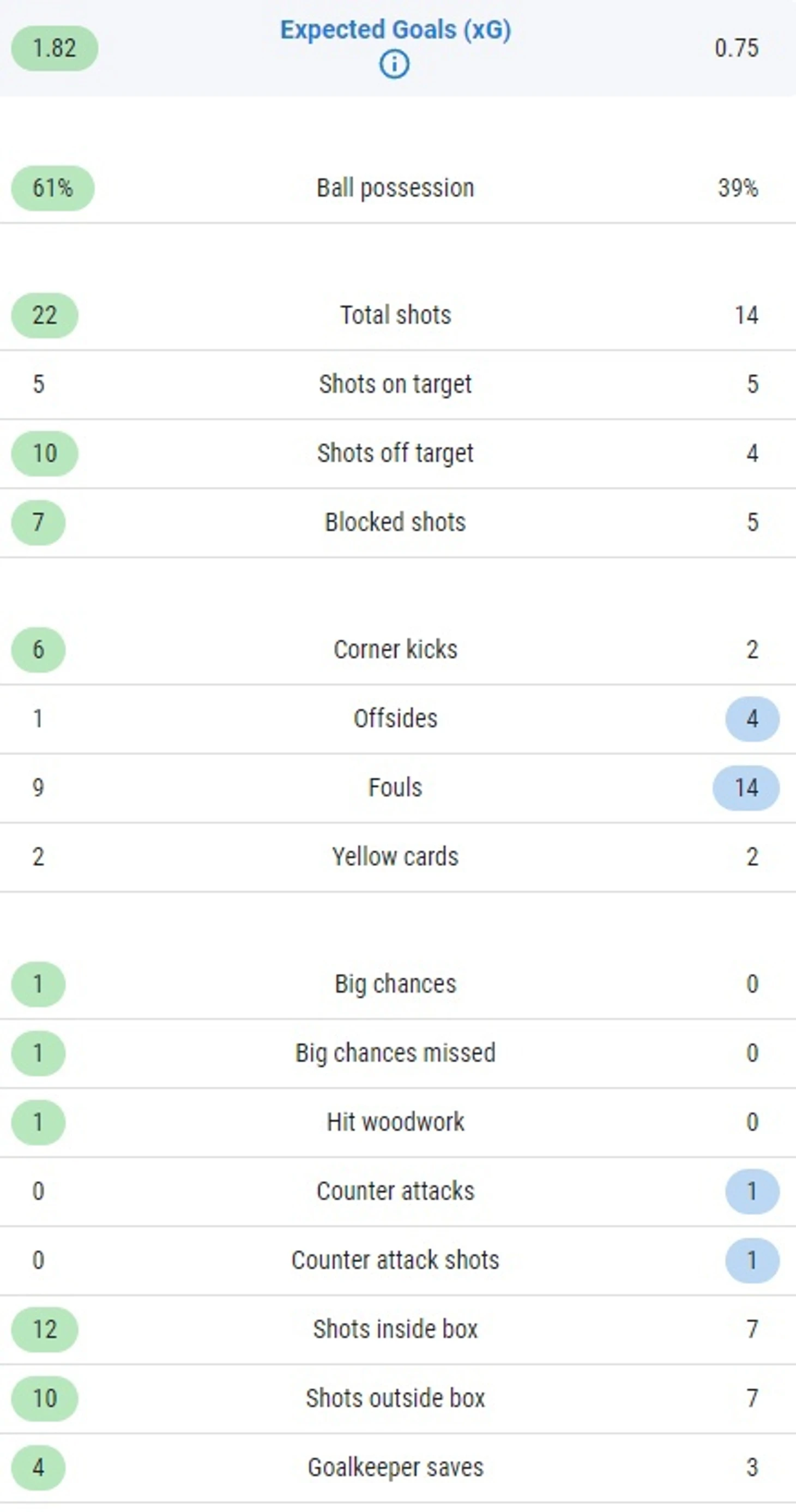
Task: Select the Yellow cards label
Action: 395,857
